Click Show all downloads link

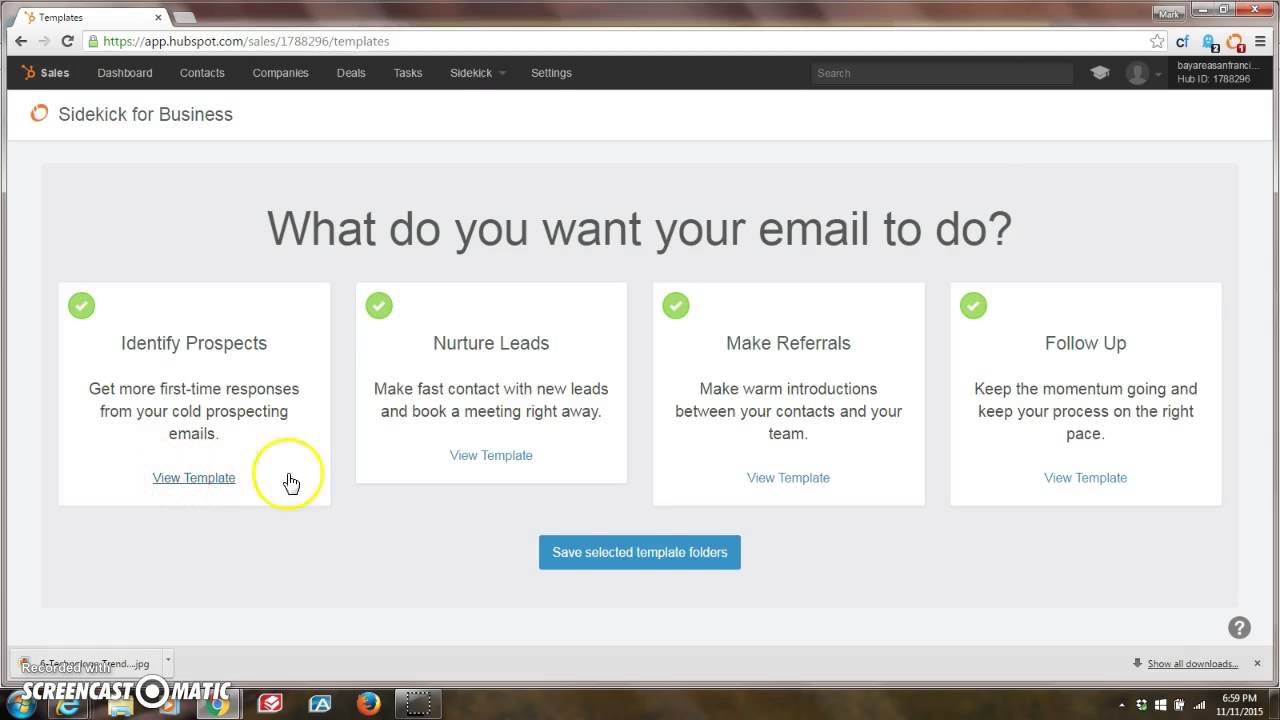(1192, 664)
